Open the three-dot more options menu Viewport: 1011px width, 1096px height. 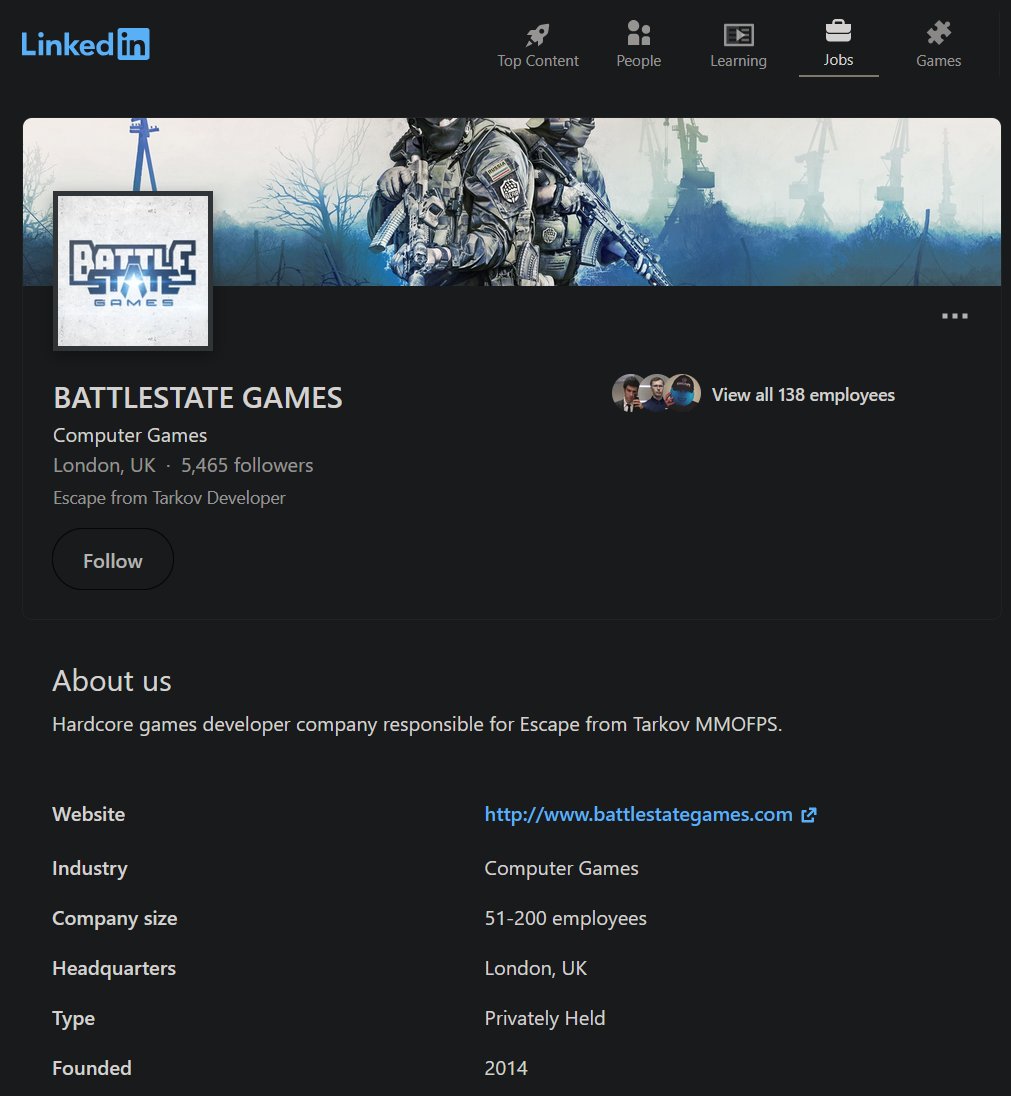(x=954, y=316)
